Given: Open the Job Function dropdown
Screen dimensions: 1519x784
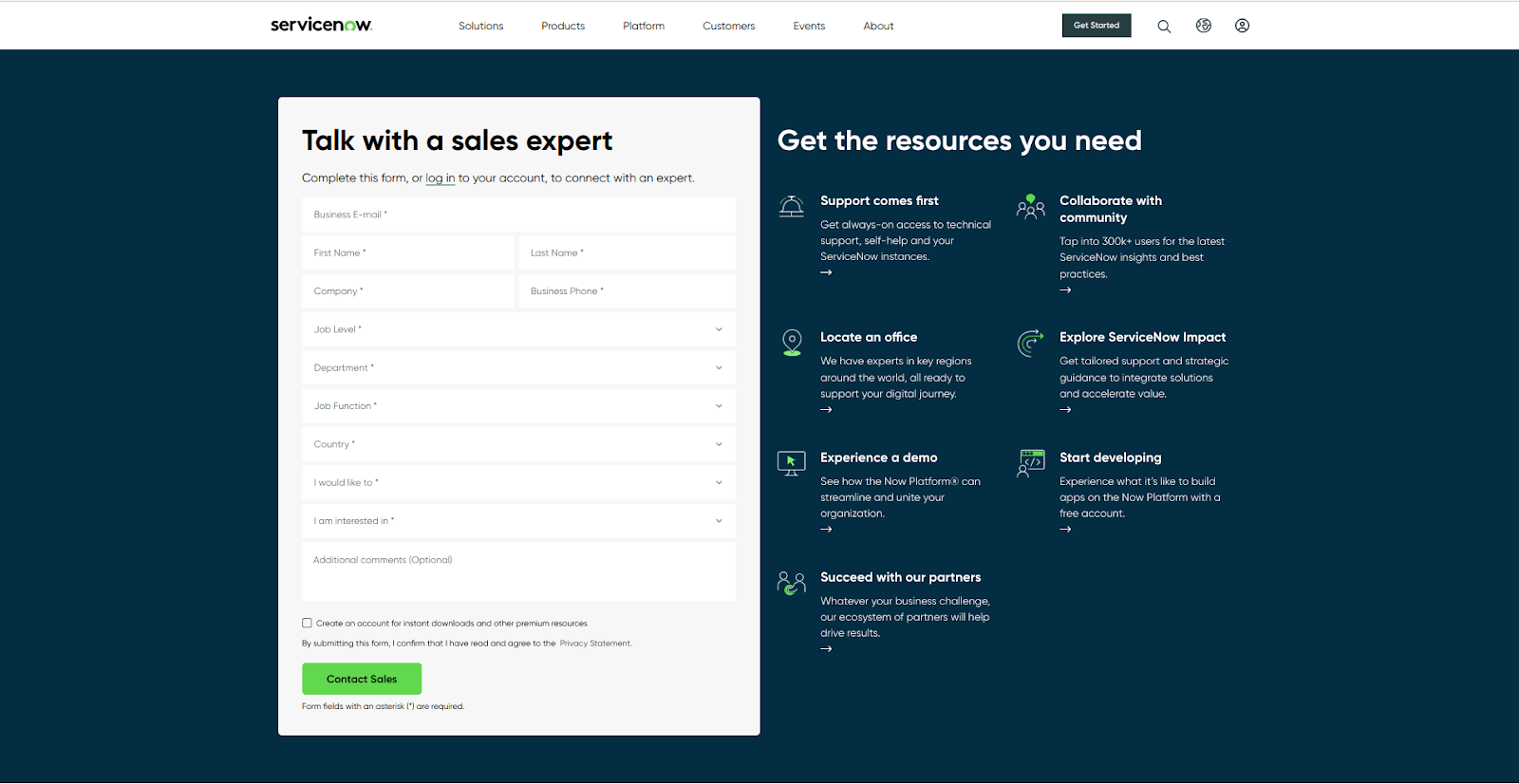Looking at the screenshot, I should point(518,406).
